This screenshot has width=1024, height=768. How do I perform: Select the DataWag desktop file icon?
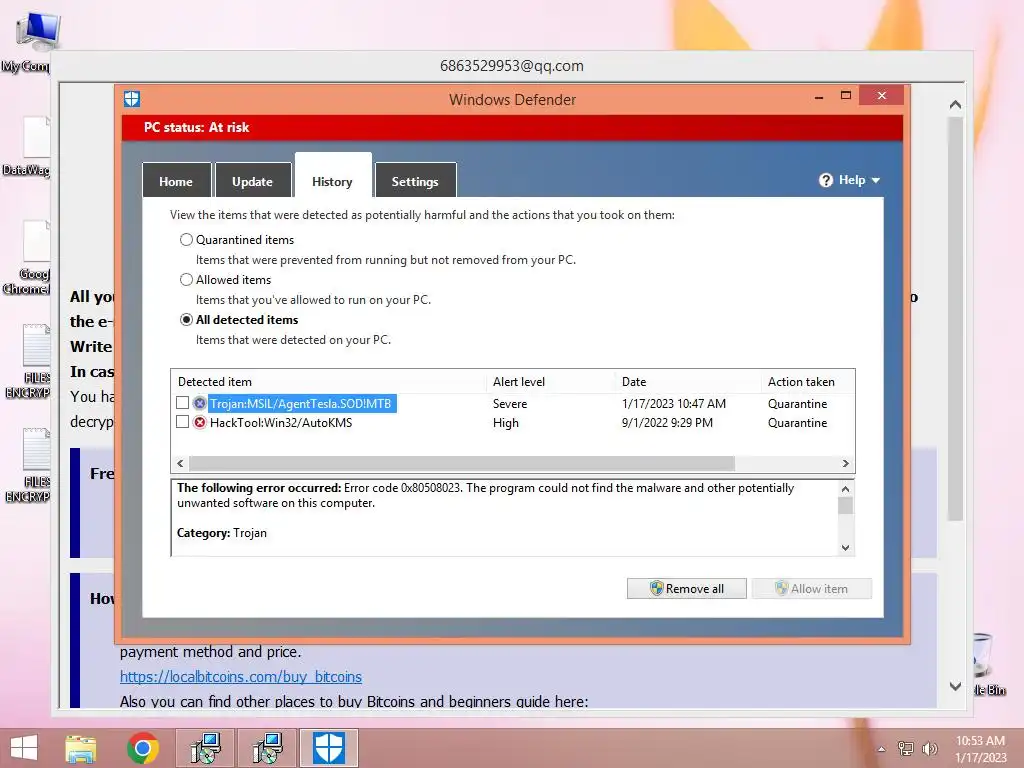click(36, 137)
